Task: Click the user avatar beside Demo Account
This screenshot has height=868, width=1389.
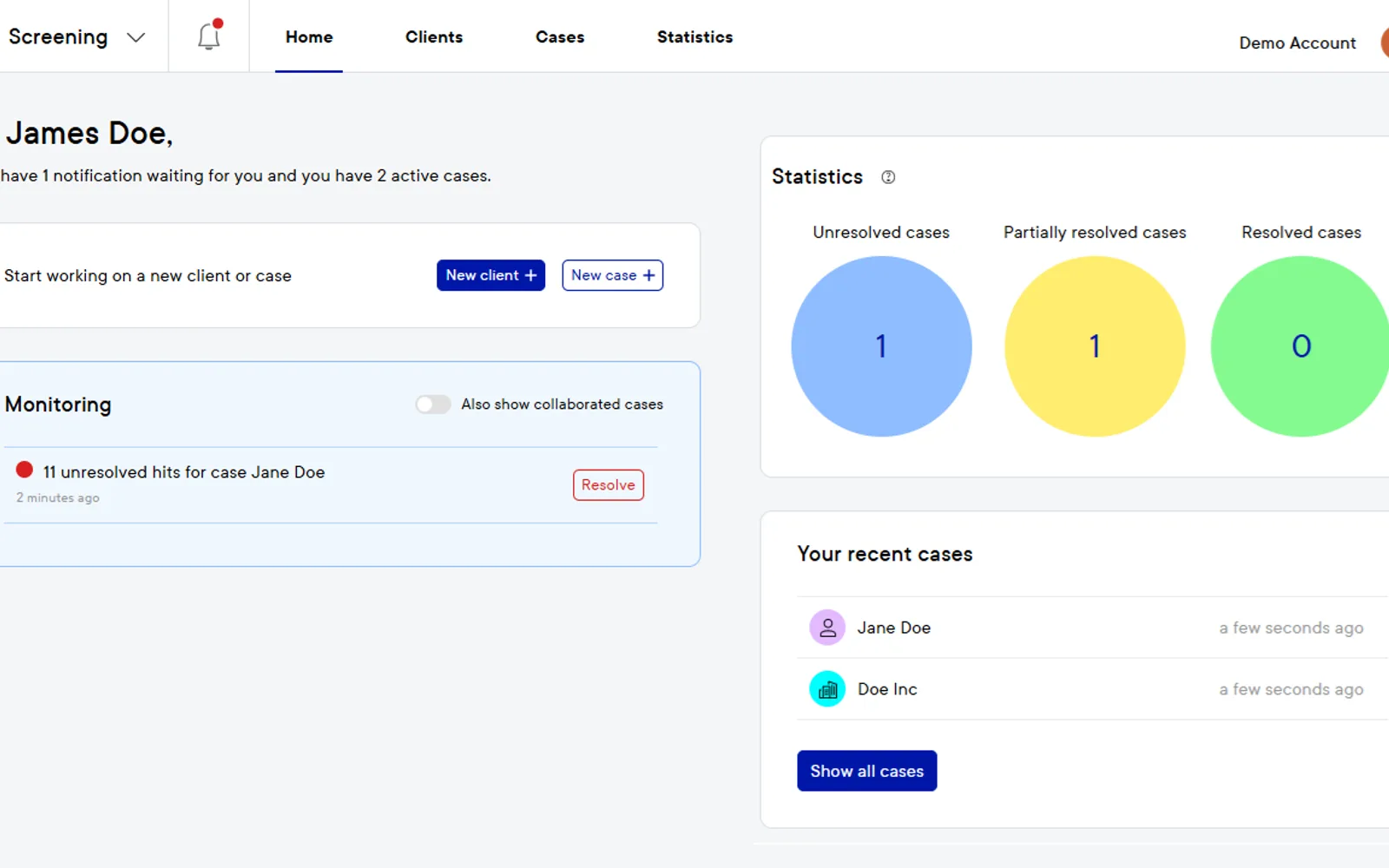Action: pyautogui.click(x=1384, y=43)
